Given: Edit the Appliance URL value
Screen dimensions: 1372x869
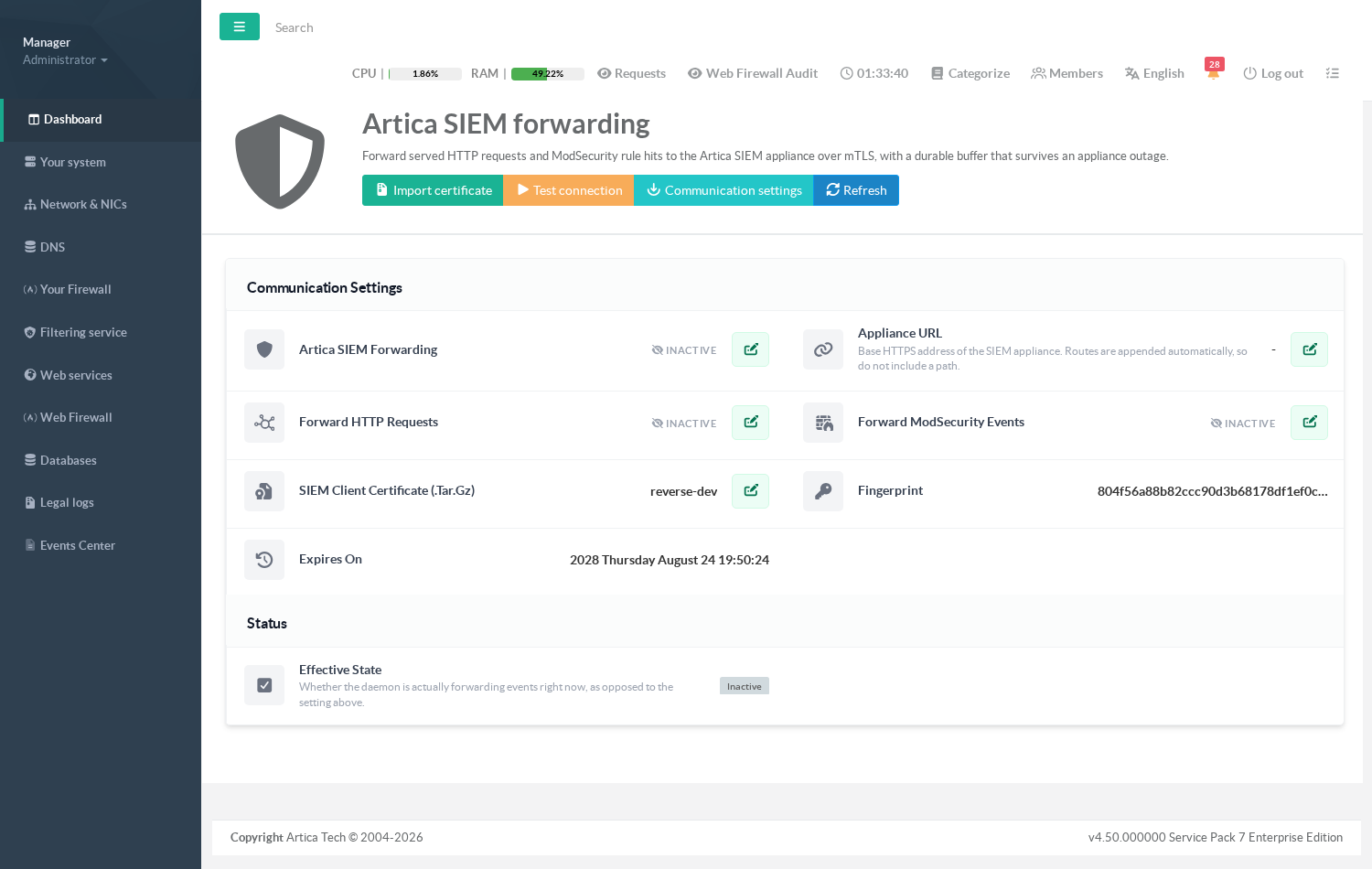Looking at the screenshot, I should (x=1309, y=349).
